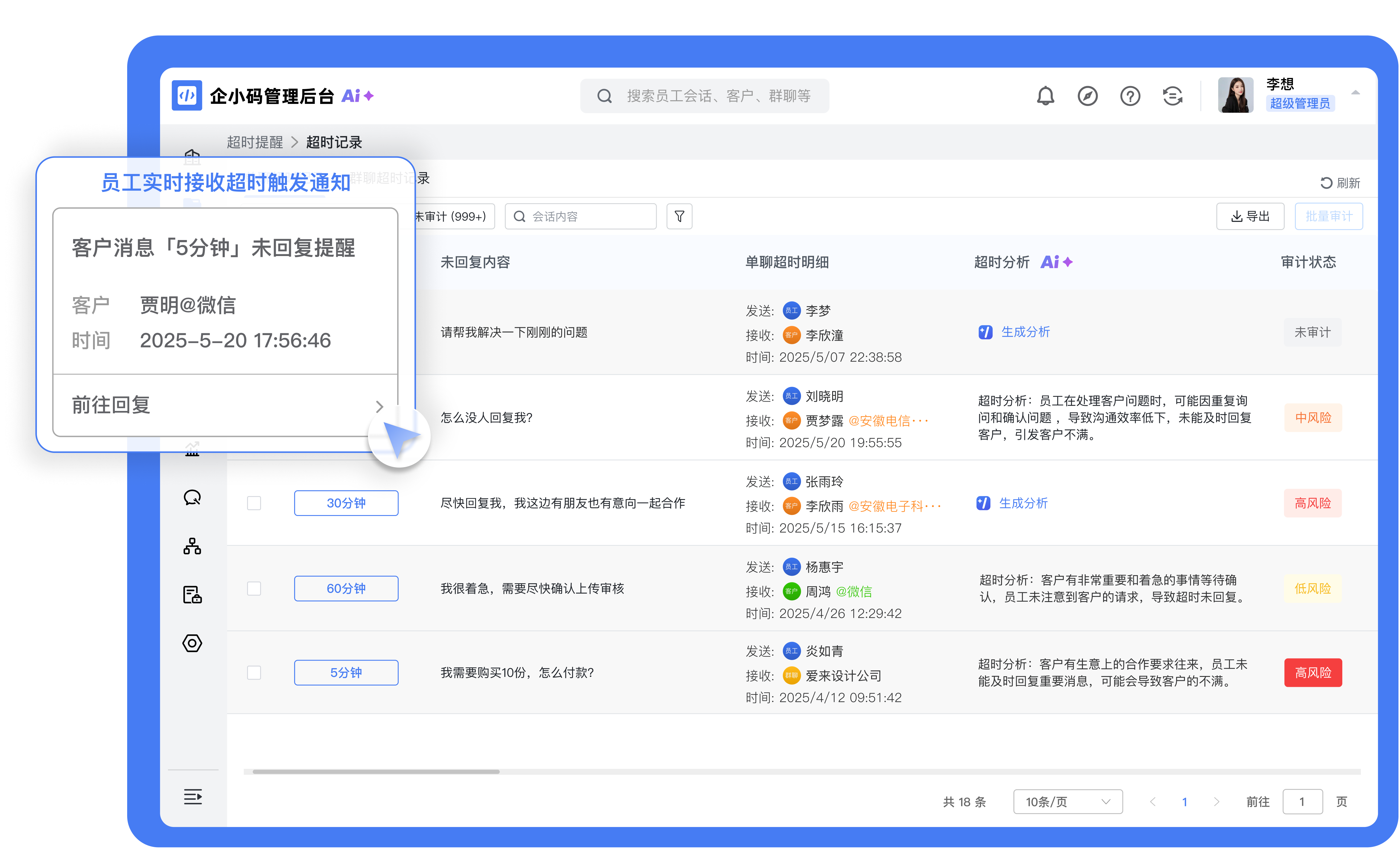Click text 我需要购买10份，怎么付款?

517,672
